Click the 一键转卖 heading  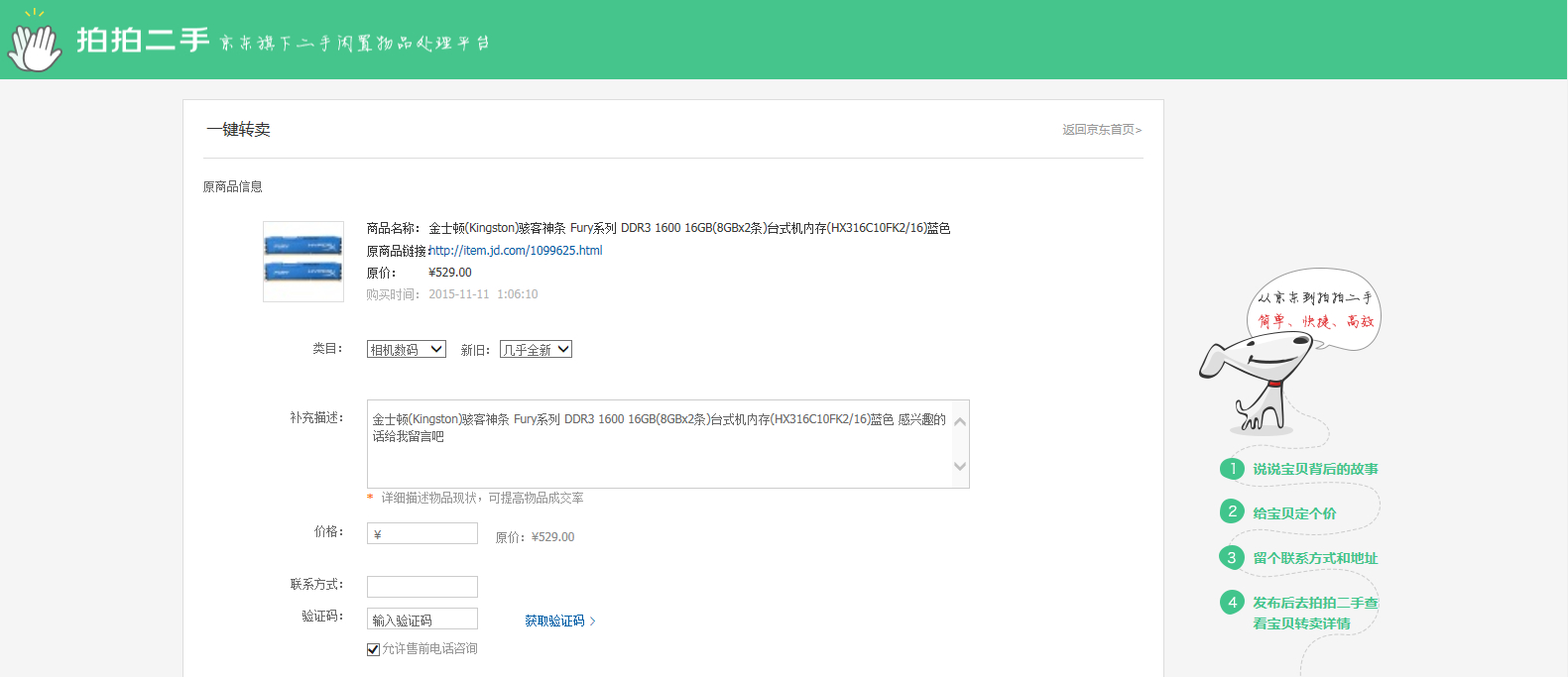(238, 129)
